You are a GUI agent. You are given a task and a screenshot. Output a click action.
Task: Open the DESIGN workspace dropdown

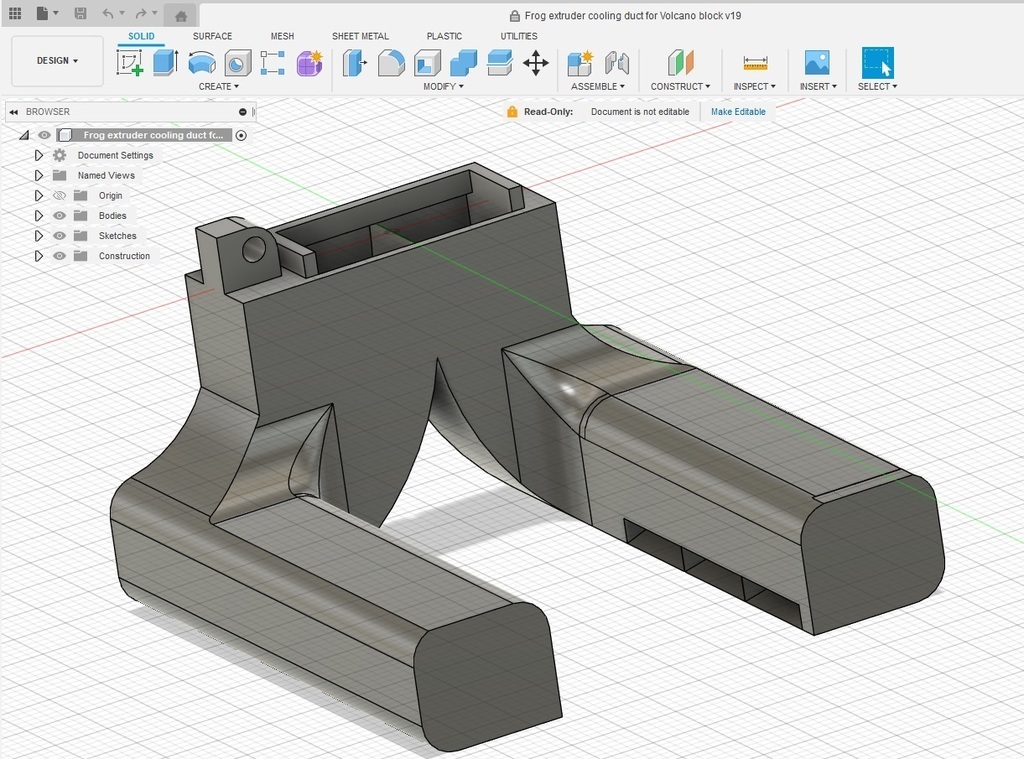(57, 61)
